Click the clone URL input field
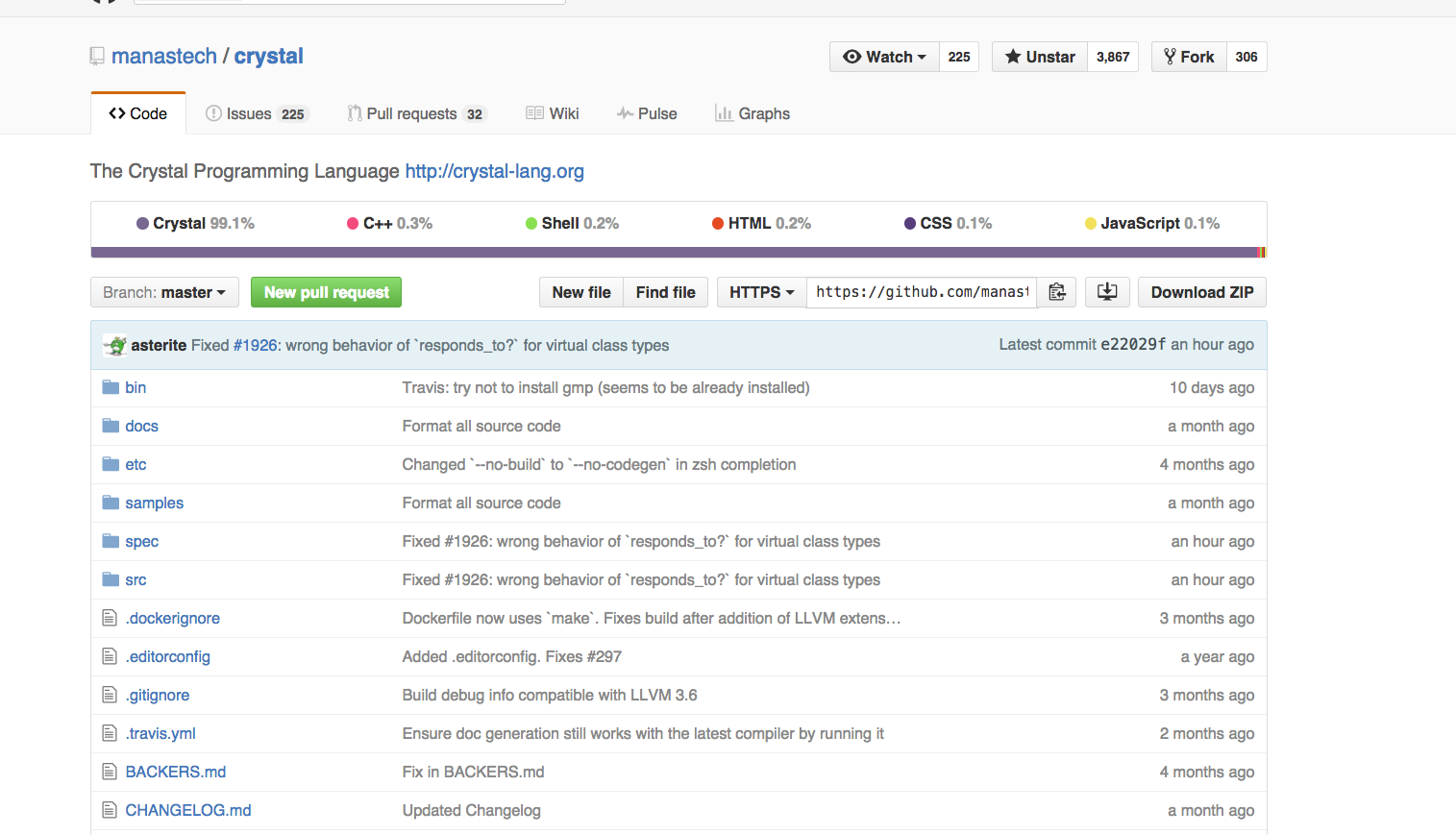 922,292
